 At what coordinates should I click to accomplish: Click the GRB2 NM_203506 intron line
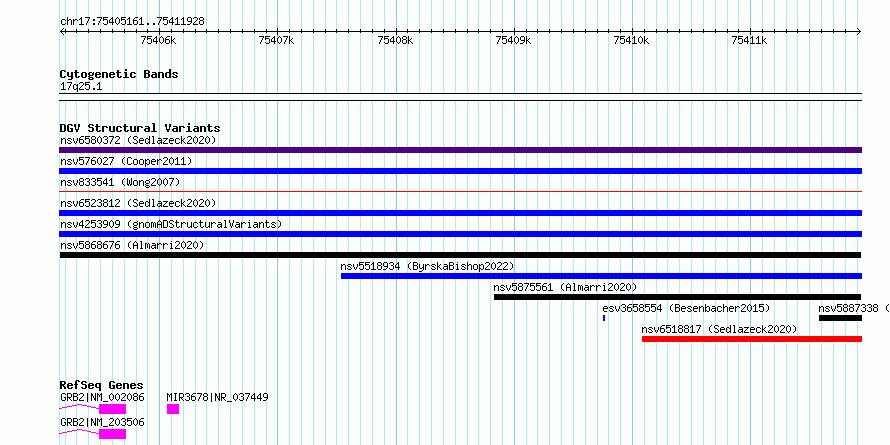(x=79, y=432)
